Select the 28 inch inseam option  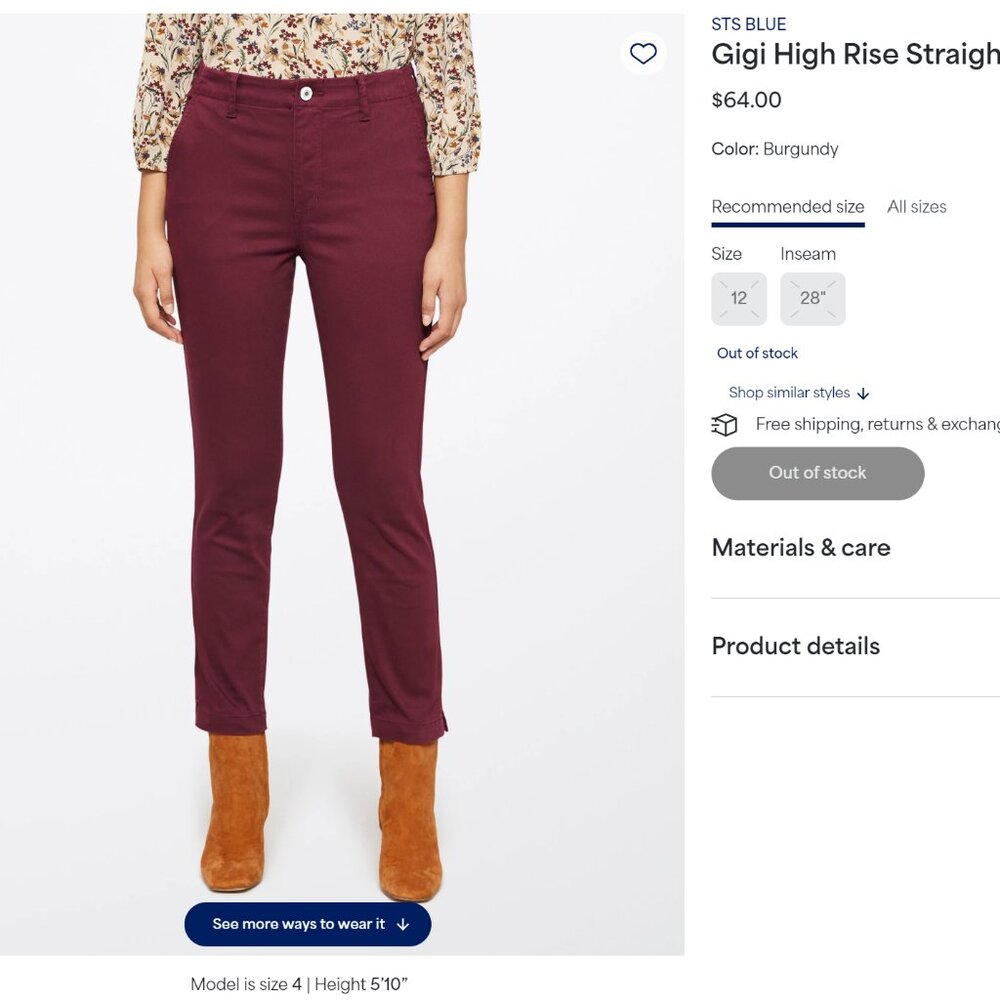point(812,298)
